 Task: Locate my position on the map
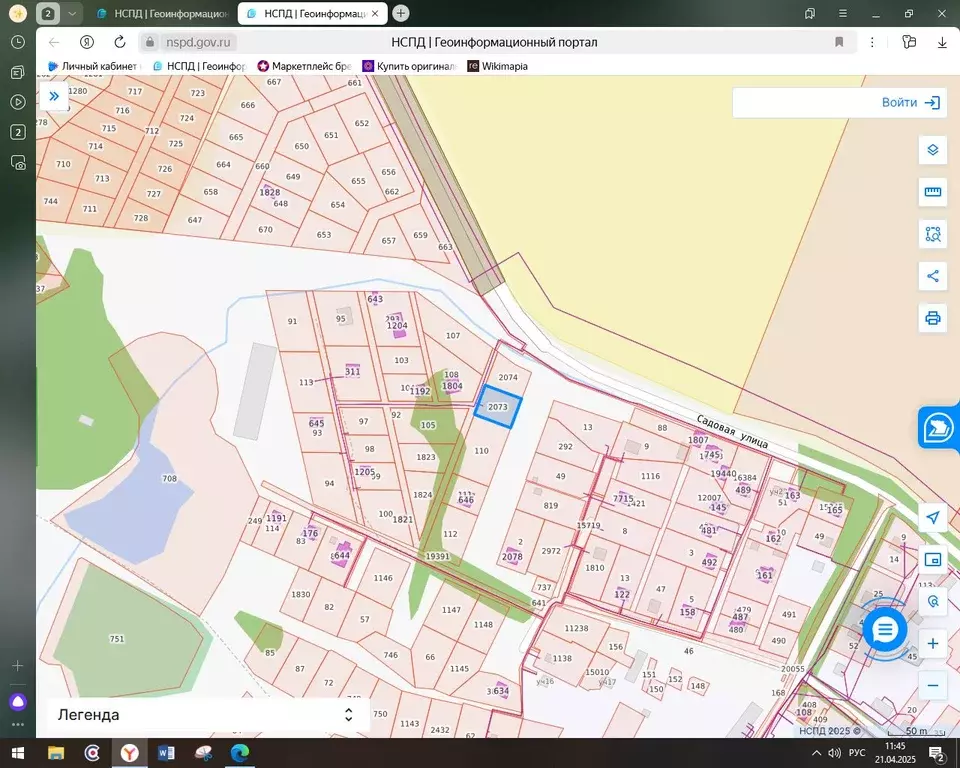[932, 518]
